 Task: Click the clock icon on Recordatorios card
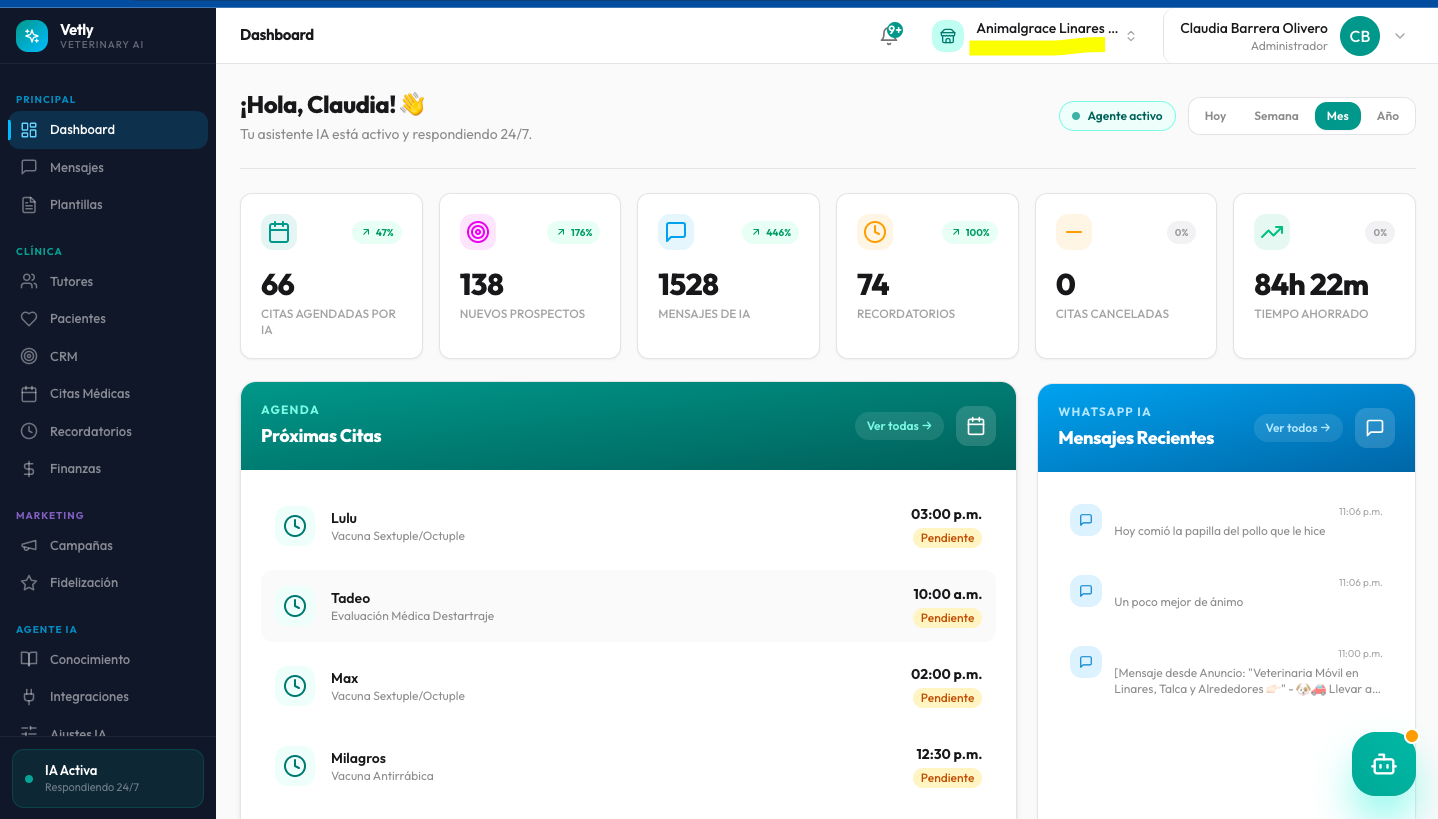click(x=875, y=232)
